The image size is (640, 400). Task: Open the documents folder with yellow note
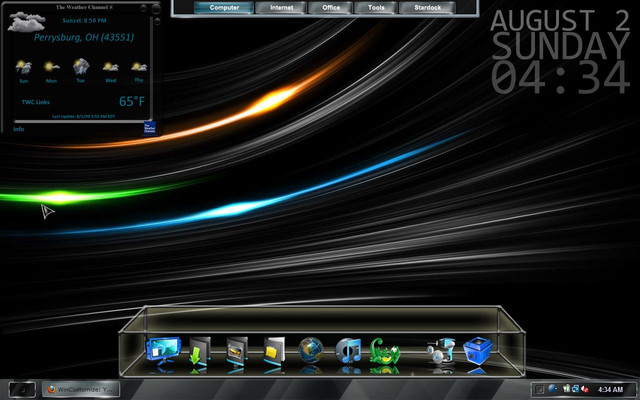tap(274, 351)
